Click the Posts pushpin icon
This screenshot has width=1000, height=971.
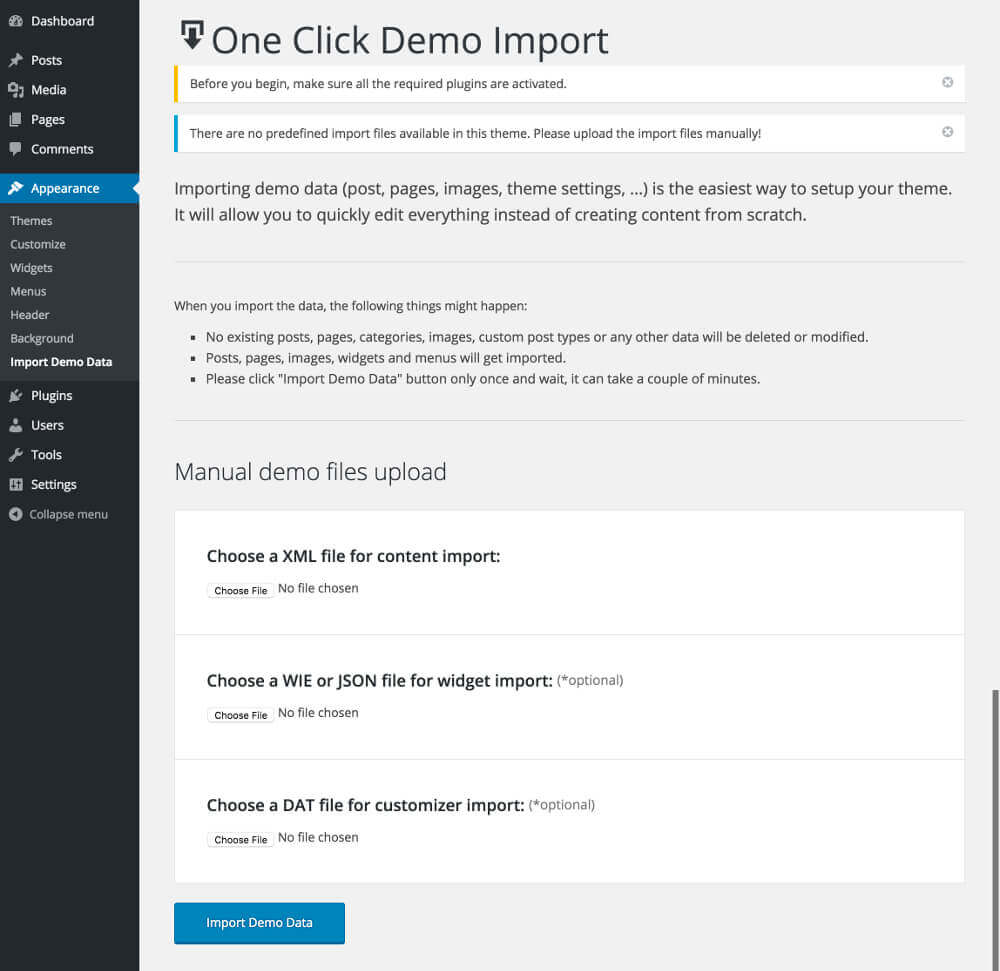pos(16,61)
